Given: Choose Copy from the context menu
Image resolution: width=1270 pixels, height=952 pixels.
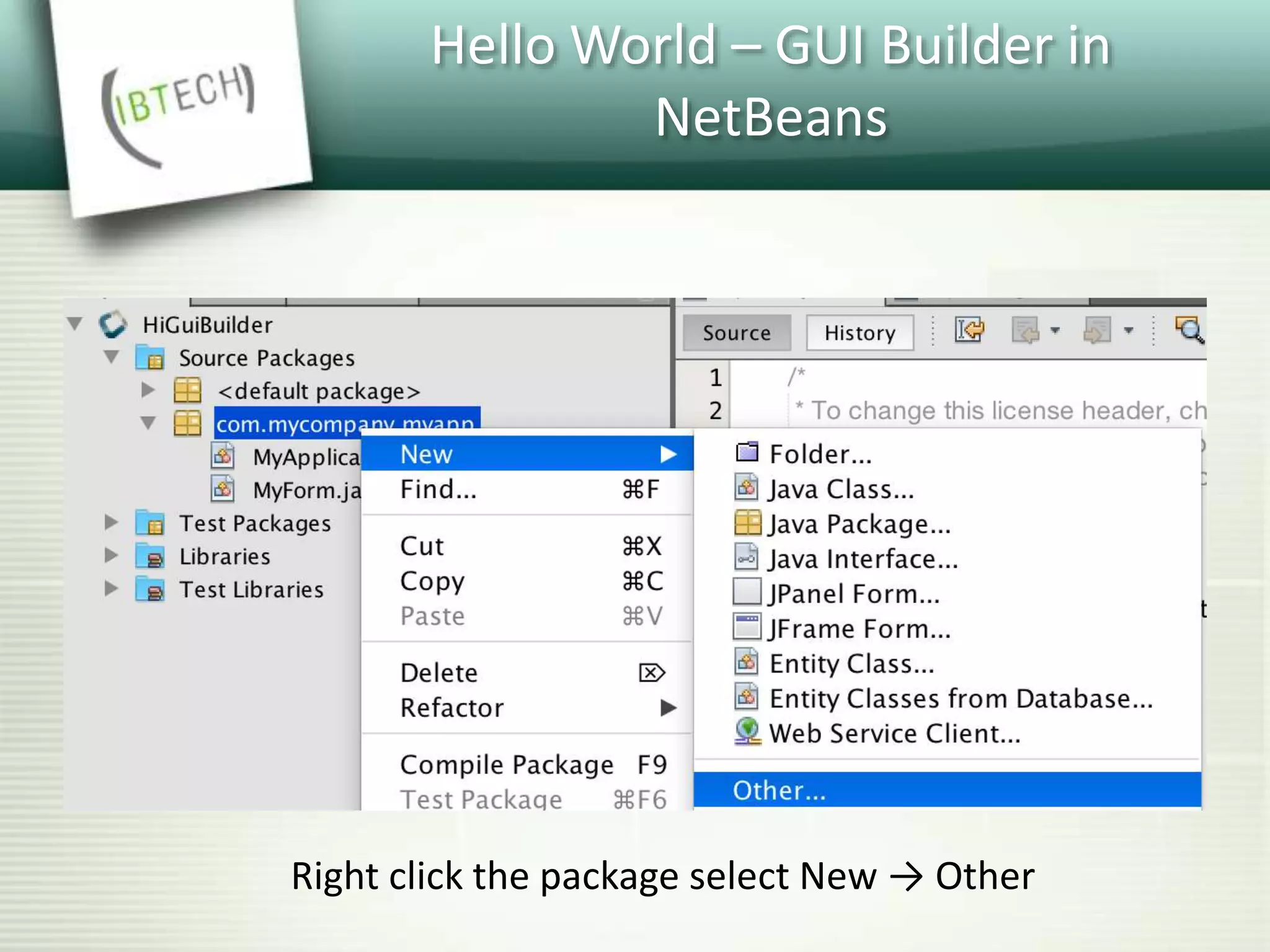Looking at the screenshot, I should (527, 581).
